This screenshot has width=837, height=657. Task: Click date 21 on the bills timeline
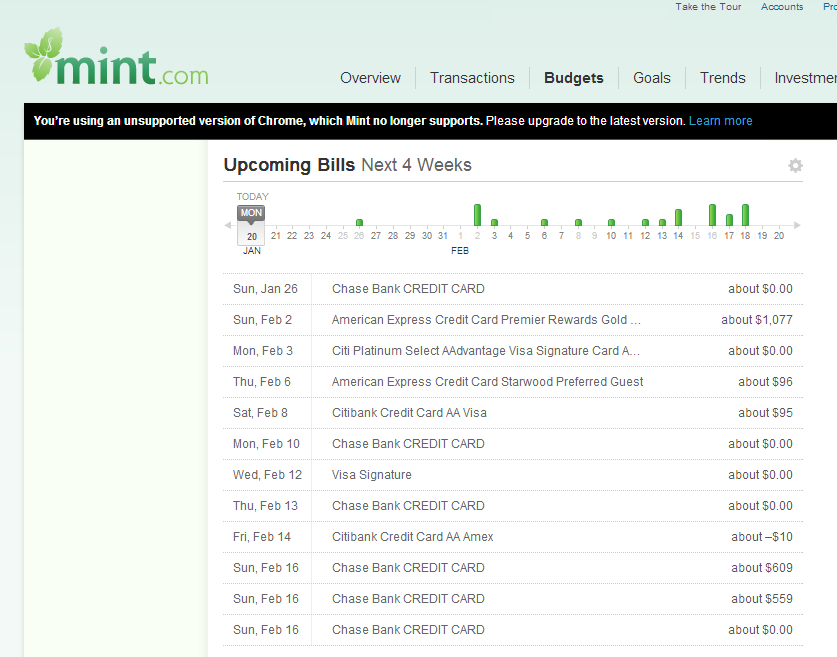[x=275, y=235]
